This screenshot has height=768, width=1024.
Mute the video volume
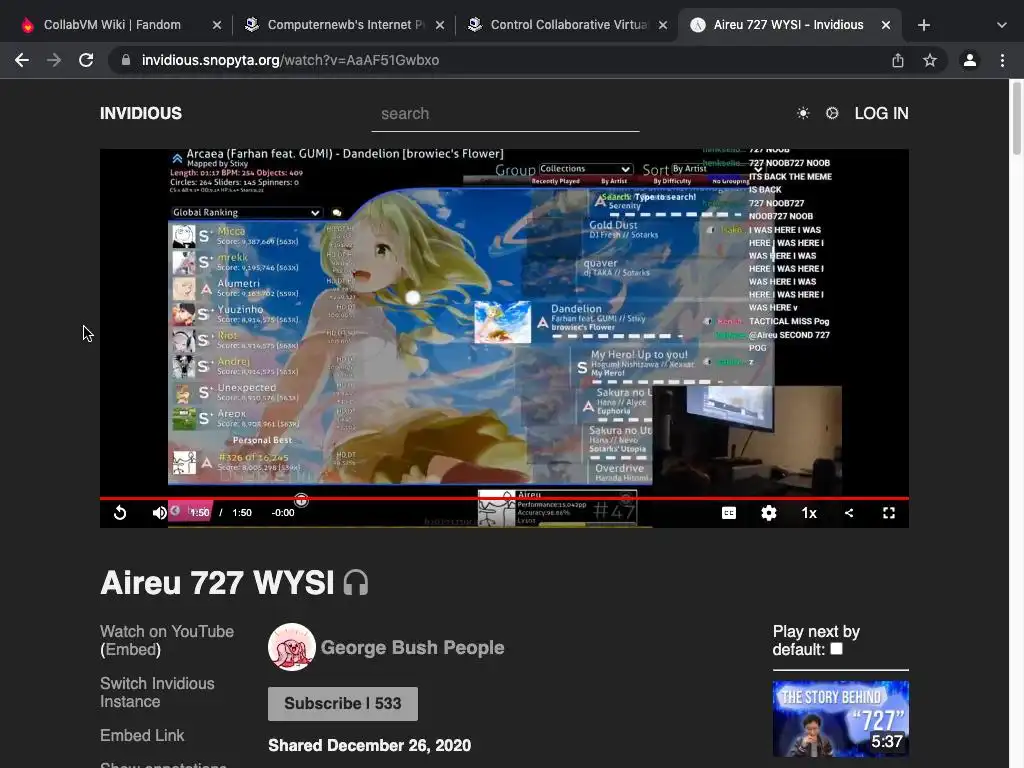coord(159,513)
